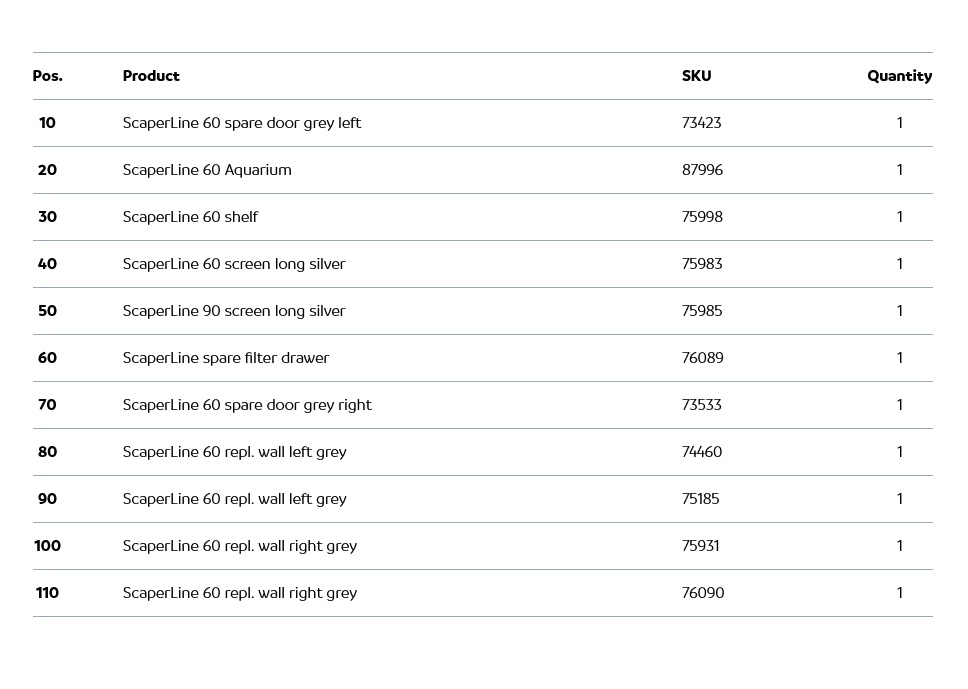Click the Quantity column header
This screenshot has height=689, width=968.
coord(899,76)
